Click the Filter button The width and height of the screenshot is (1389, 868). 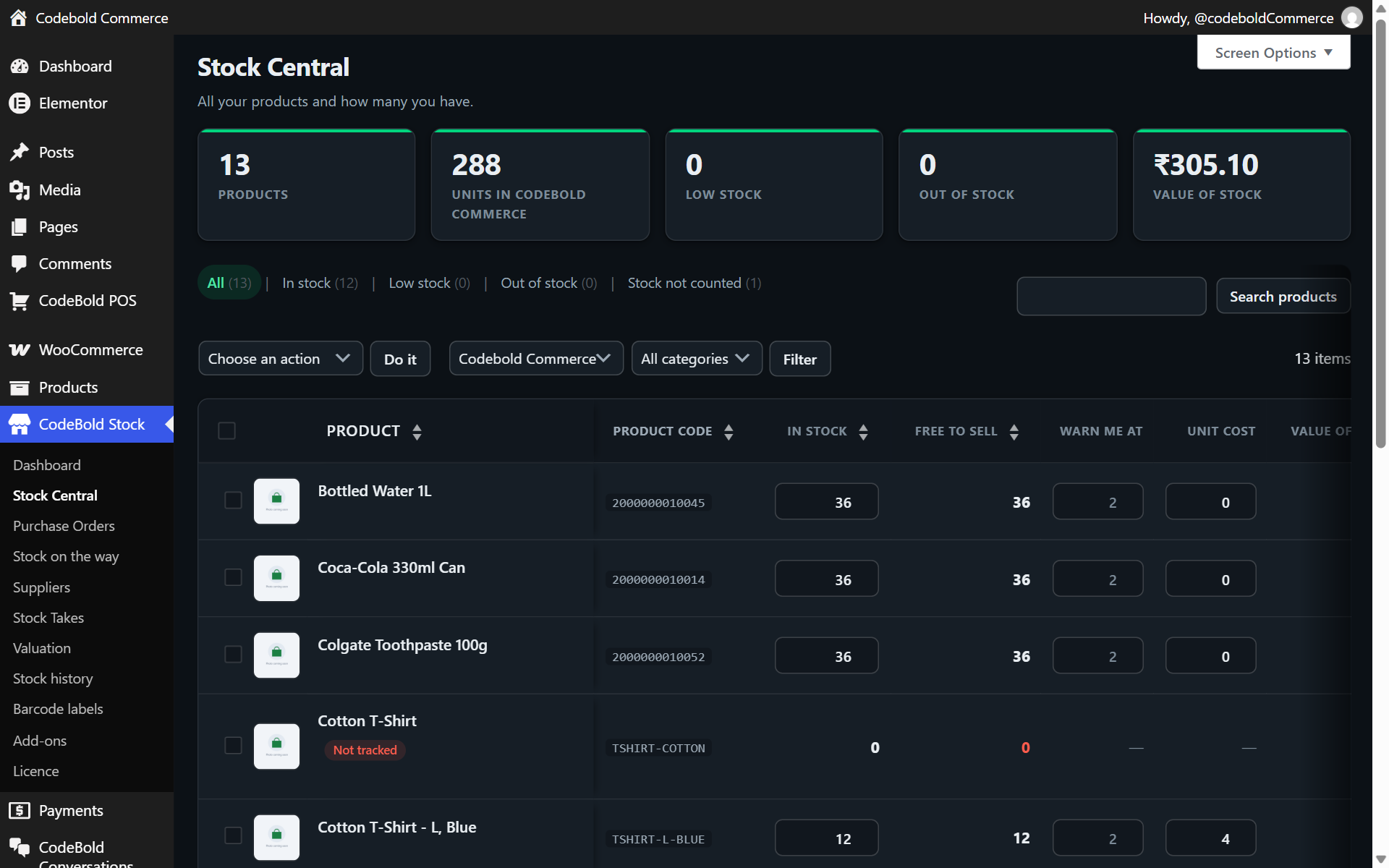click(x=799, y=359)
